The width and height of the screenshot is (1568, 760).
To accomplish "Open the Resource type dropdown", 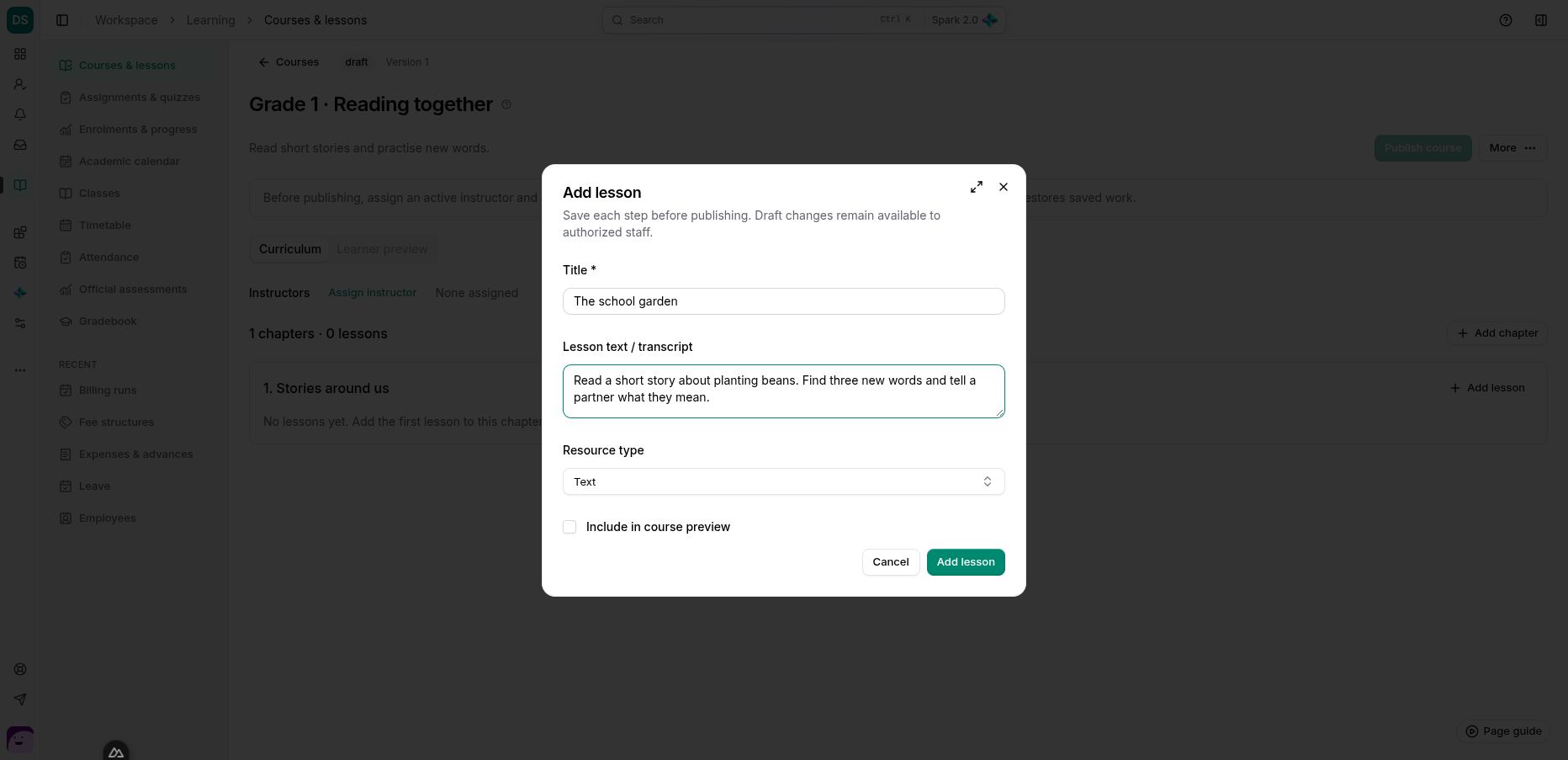I will (784, 481).
